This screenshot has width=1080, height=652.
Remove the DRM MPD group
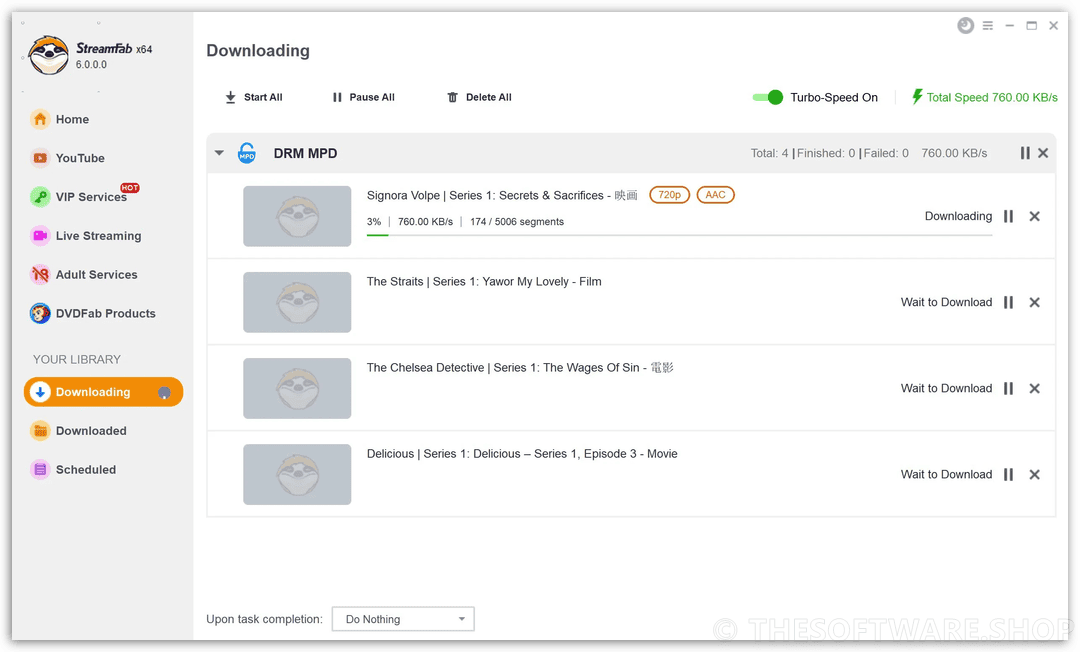coord(1043,153)
